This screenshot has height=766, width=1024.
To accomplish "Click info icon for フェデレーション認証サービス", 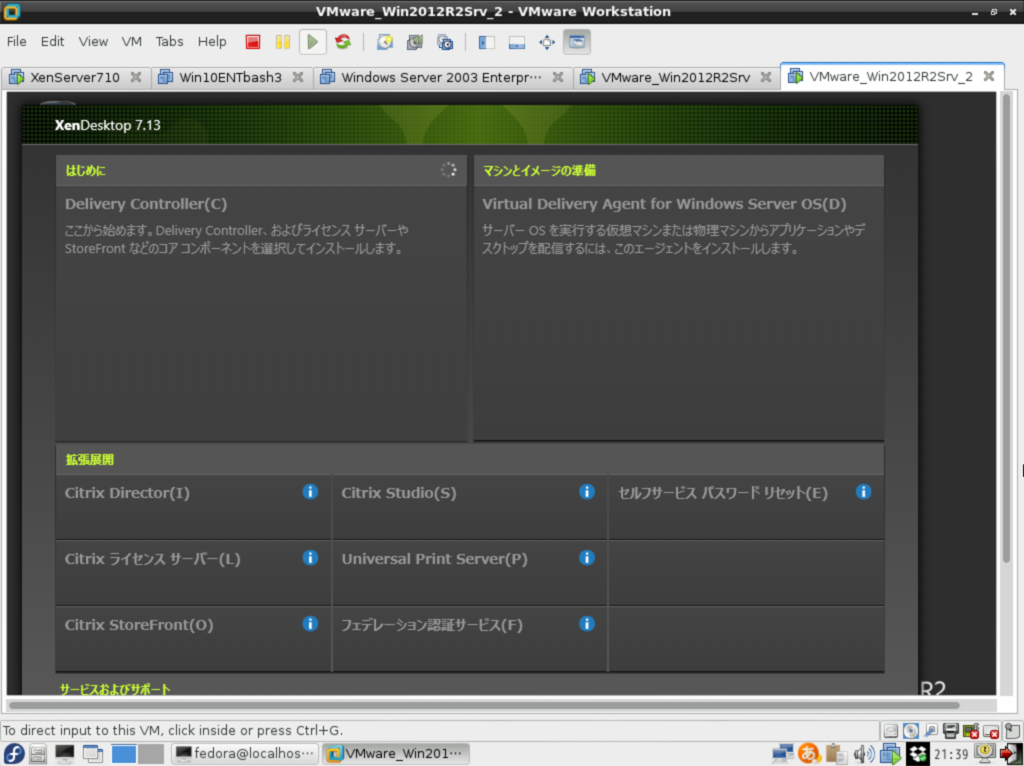I will (x=587, y=624).
